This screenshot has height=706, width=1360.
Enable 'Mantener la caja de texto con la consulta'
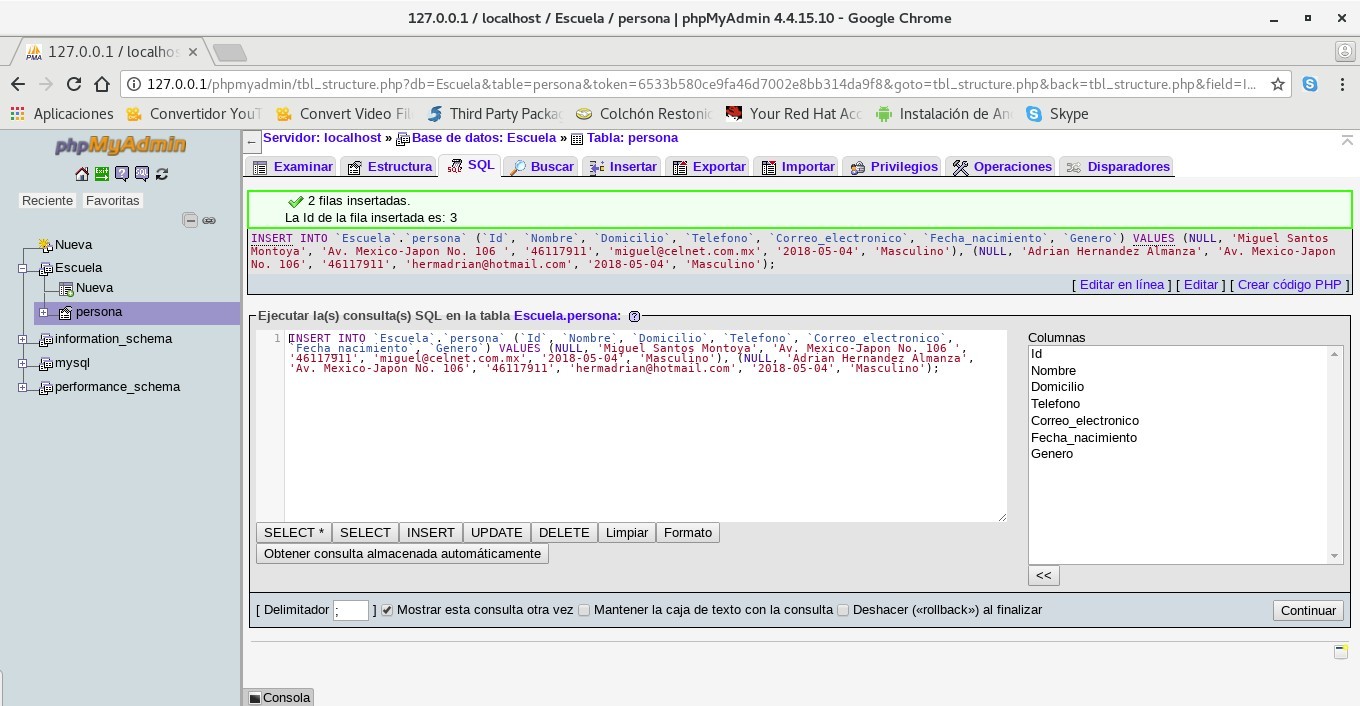tap(584, 610)
